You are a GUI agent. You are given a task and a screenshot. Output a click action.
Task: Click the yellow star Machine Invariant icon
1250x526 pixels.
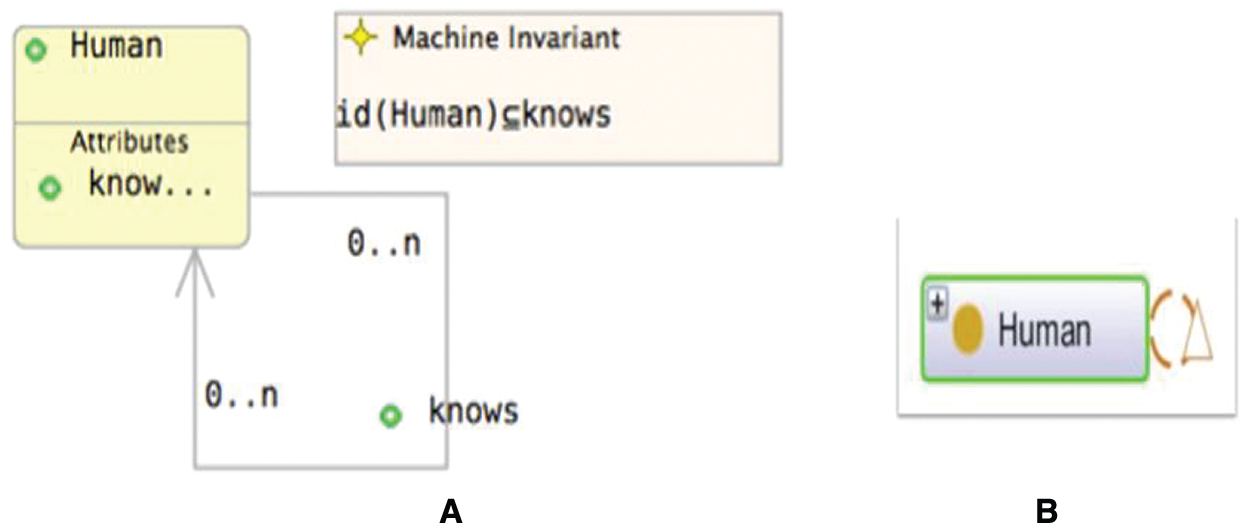[x=361, y=38]
